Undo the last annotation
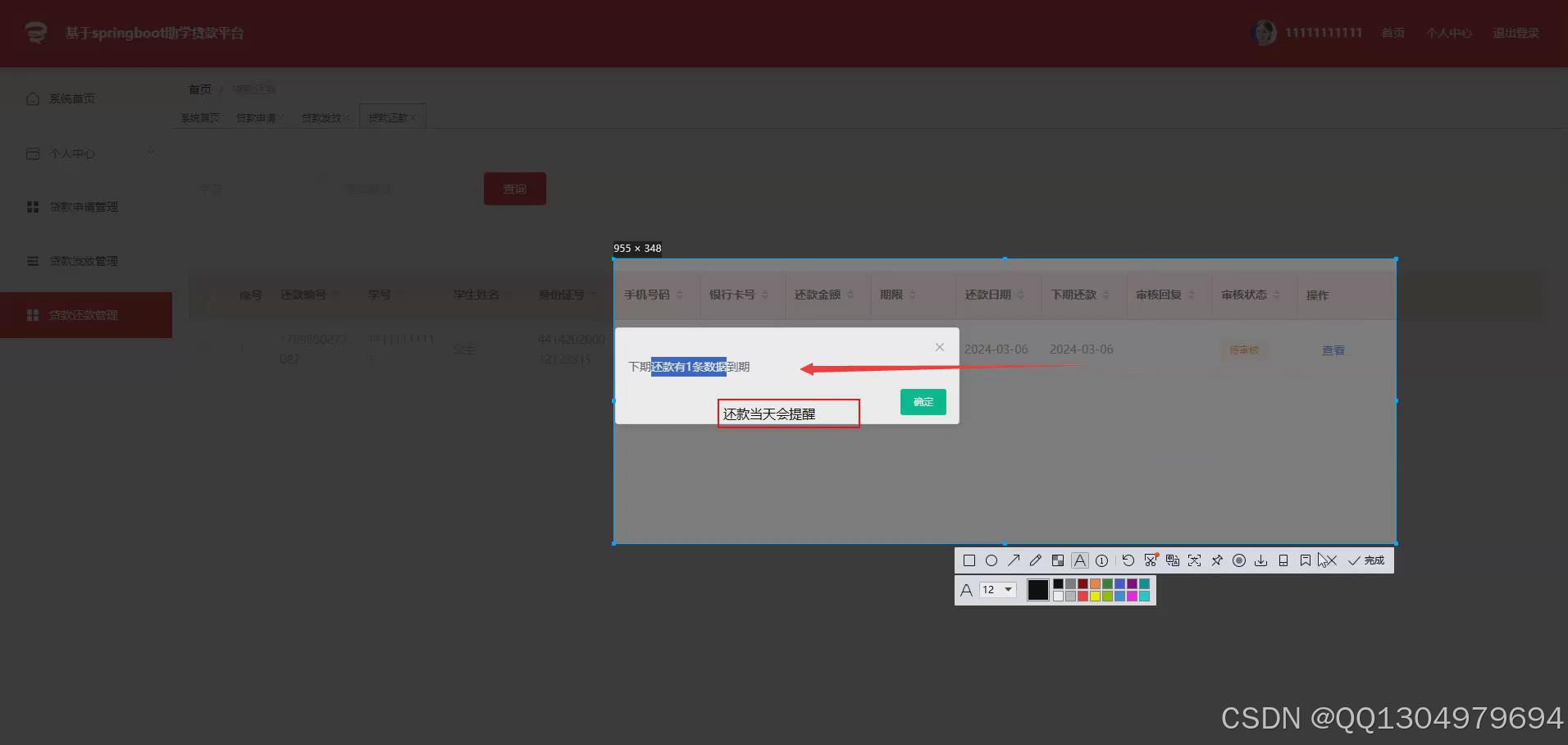This screenshot has height=745, width=1568. (x=1128, y=560)
